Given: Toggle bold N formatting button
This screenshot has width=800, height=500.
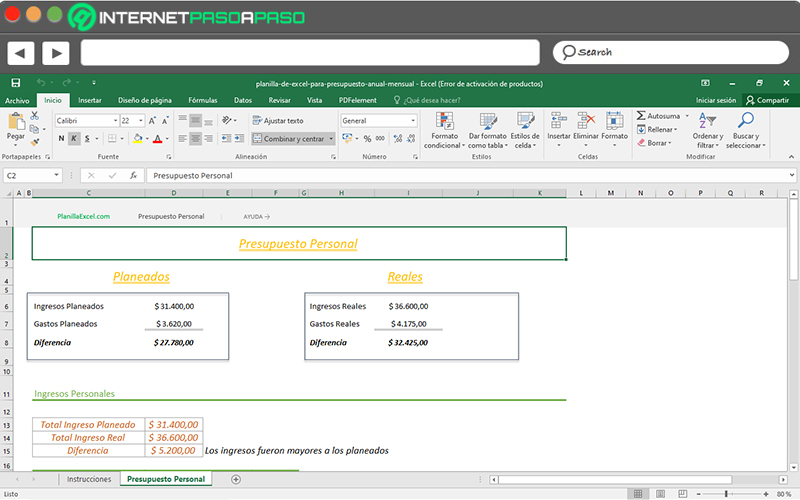Looking at the screenshot, I should [61, 138].
